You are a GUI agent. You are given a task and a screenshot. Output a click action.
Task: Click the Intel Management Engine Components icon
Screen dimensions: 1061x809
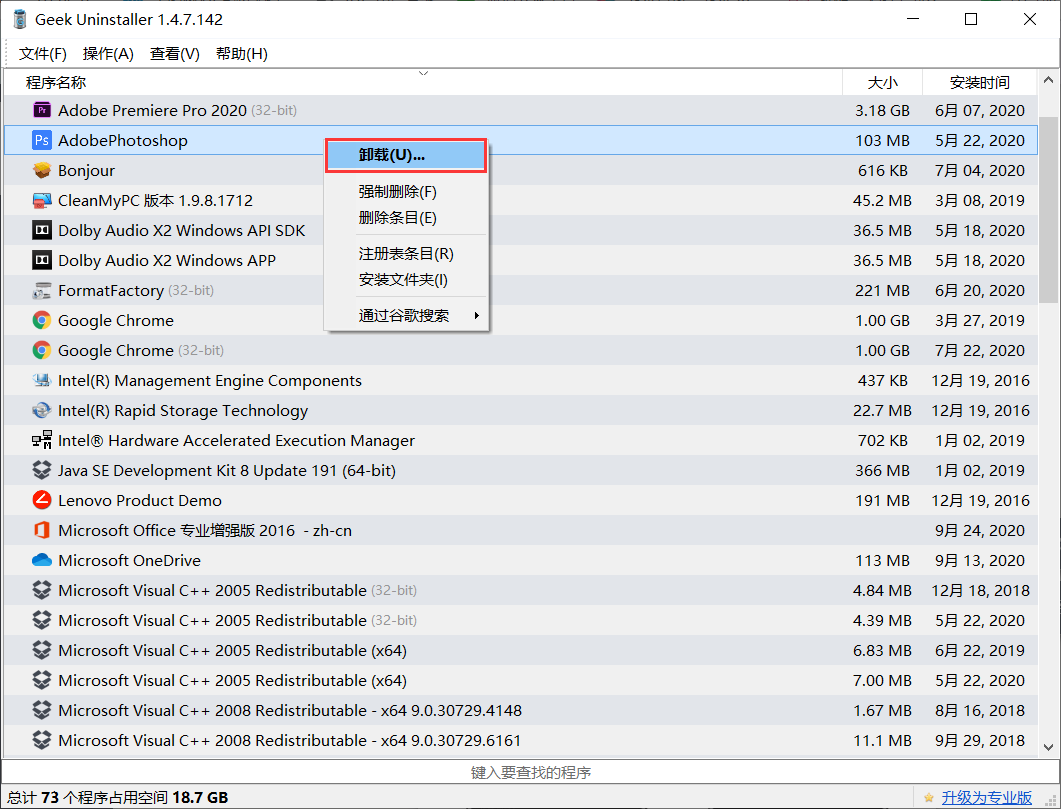point(42,380)
